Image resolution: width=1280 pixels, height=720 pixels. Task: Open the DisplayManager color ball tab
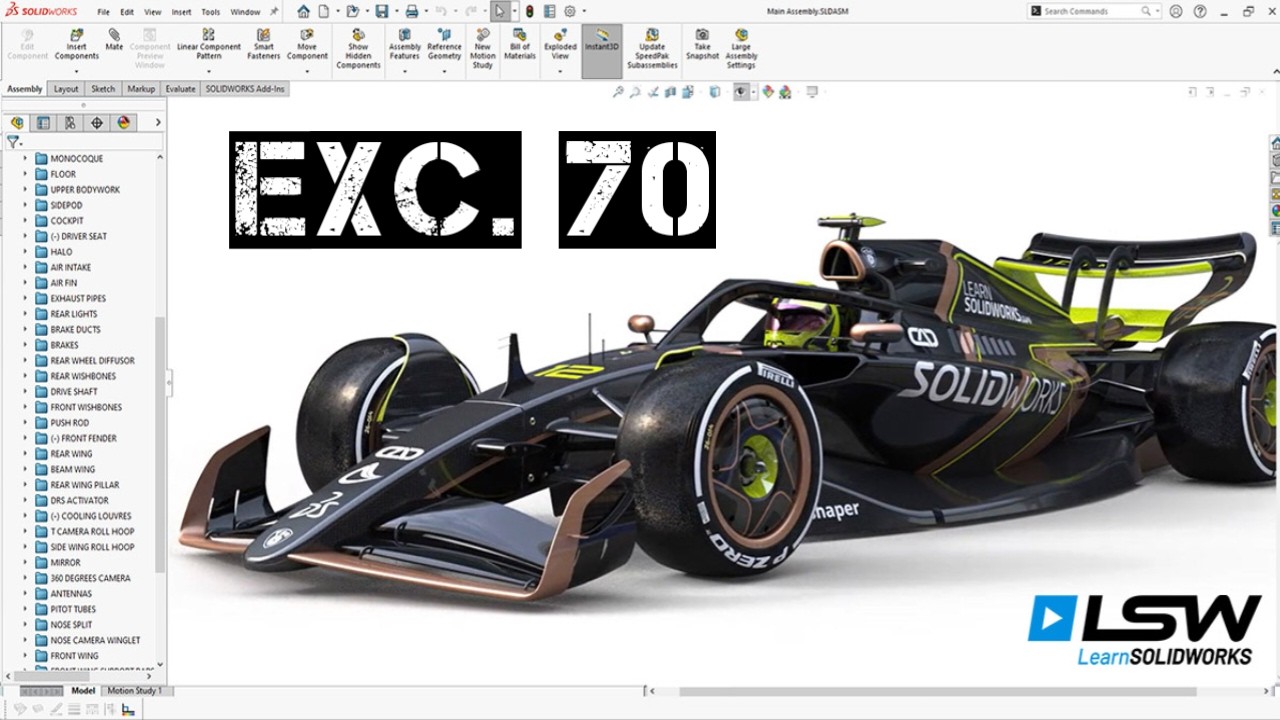(x=124, y=123)
